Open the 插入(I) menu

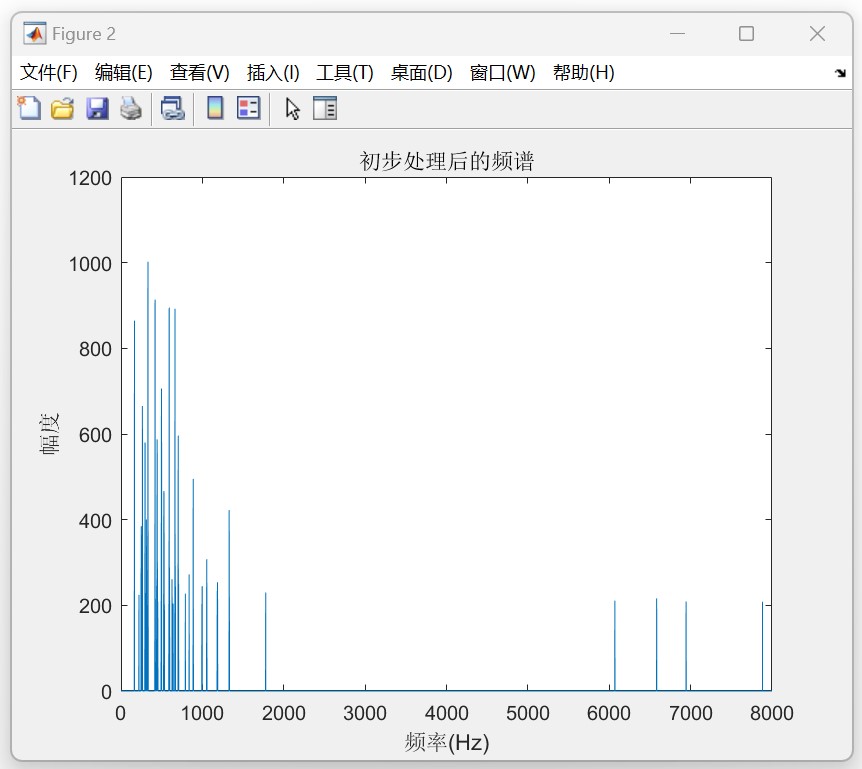click(x=273, y=73)
